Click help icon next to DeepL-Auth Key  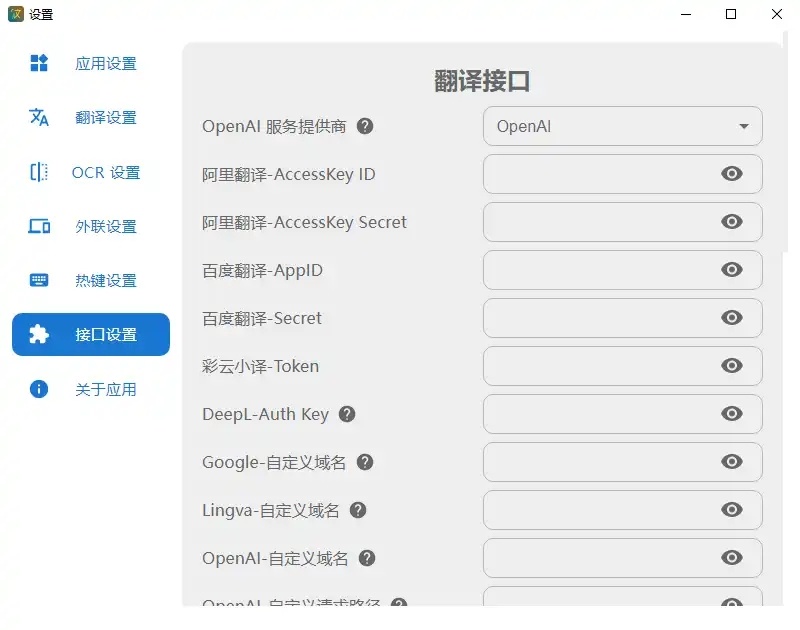[347, 414]
